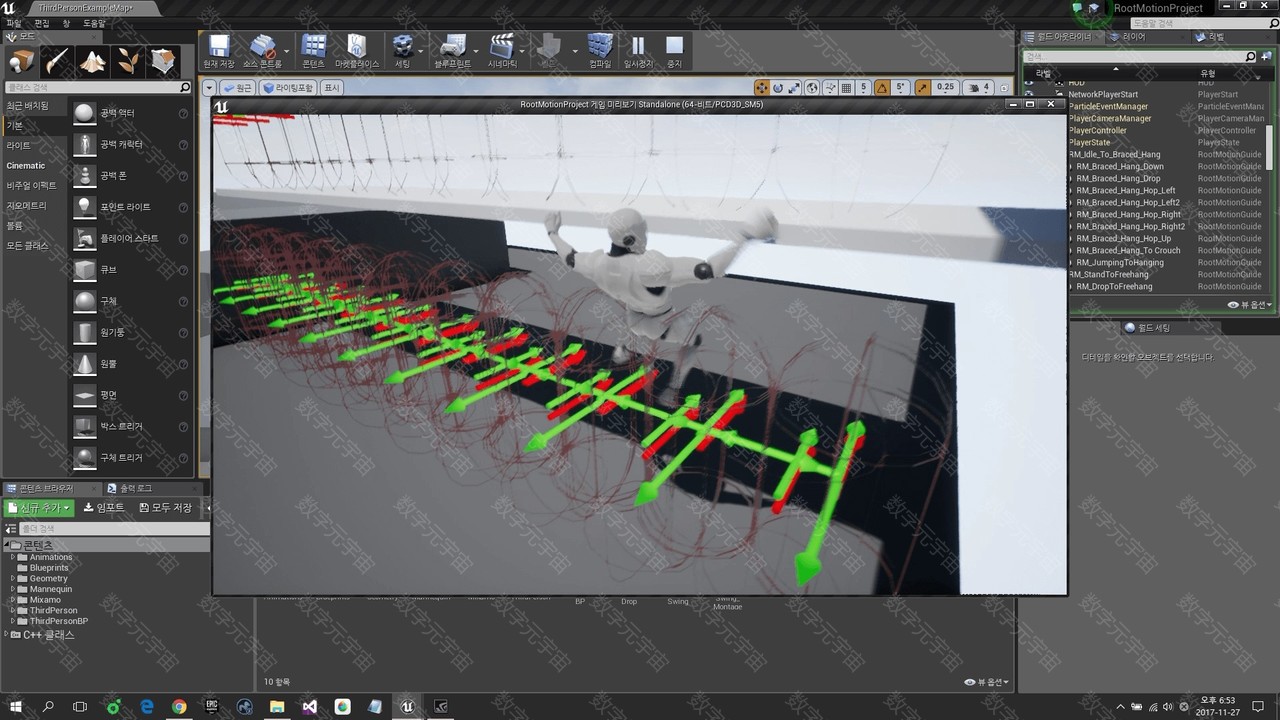This screenshot has width=1280, height=720.
Task: Open Perspective (원근) view mode button
Action: 237,88
